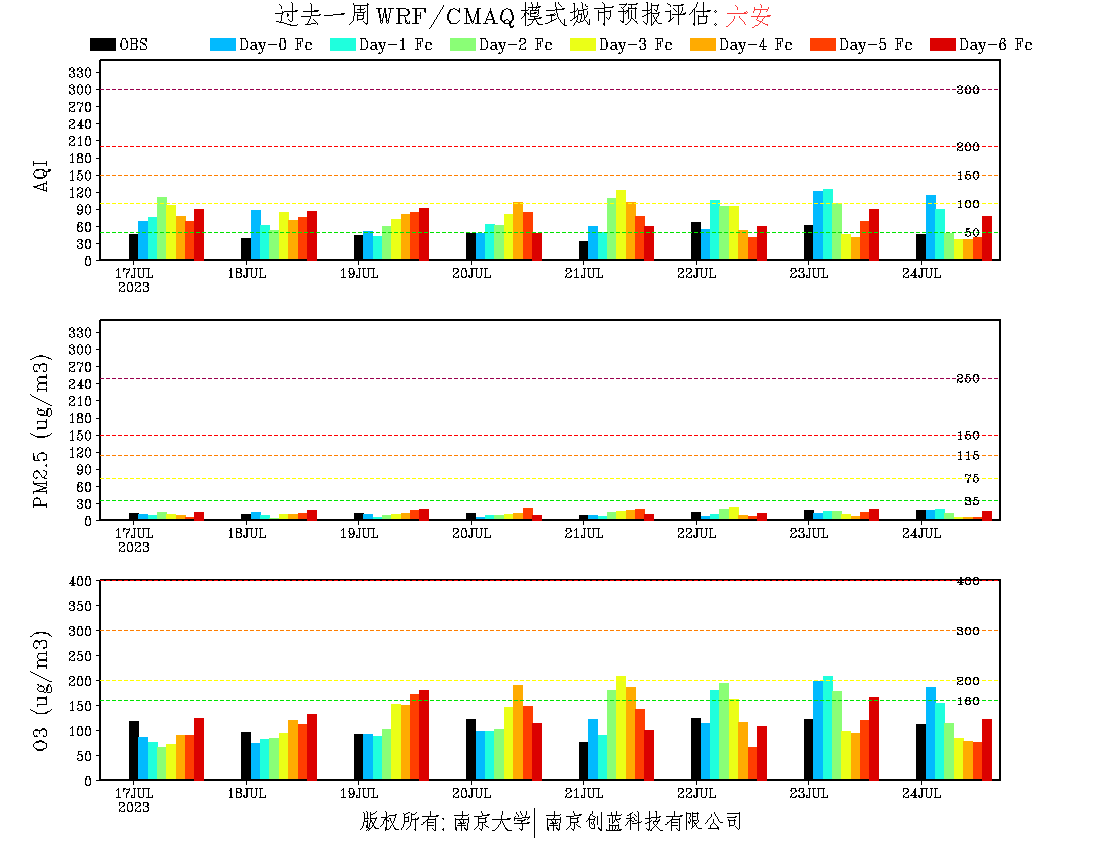This screenshot has height=850, width=1100.
Task: Click '22JUL' date label under O3 chart
Action: pyautogui.click(x=696, y=792)
